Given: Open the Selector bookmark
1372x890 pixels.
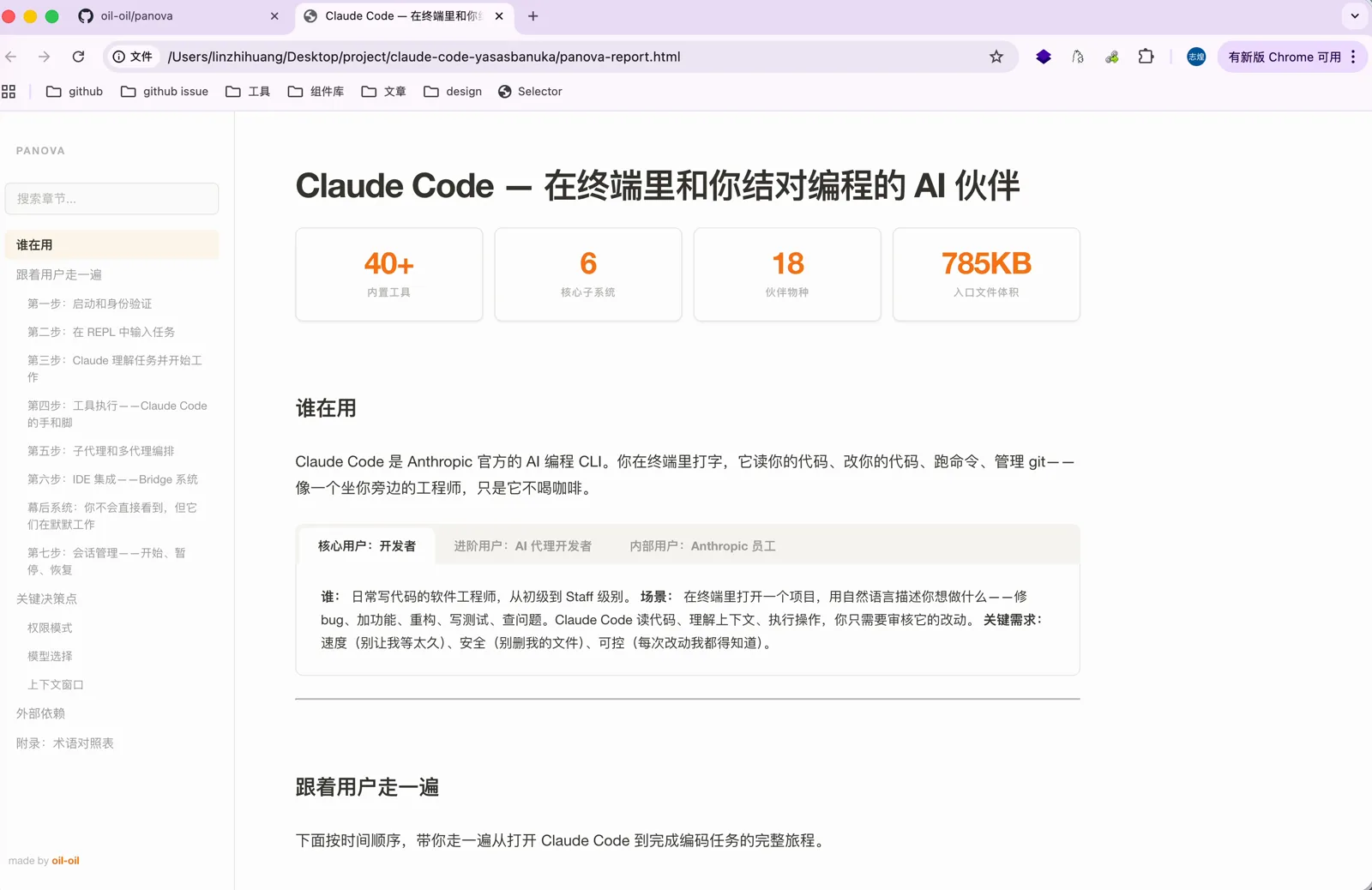Looking at the screenshot, I should [x=530, y=91].
